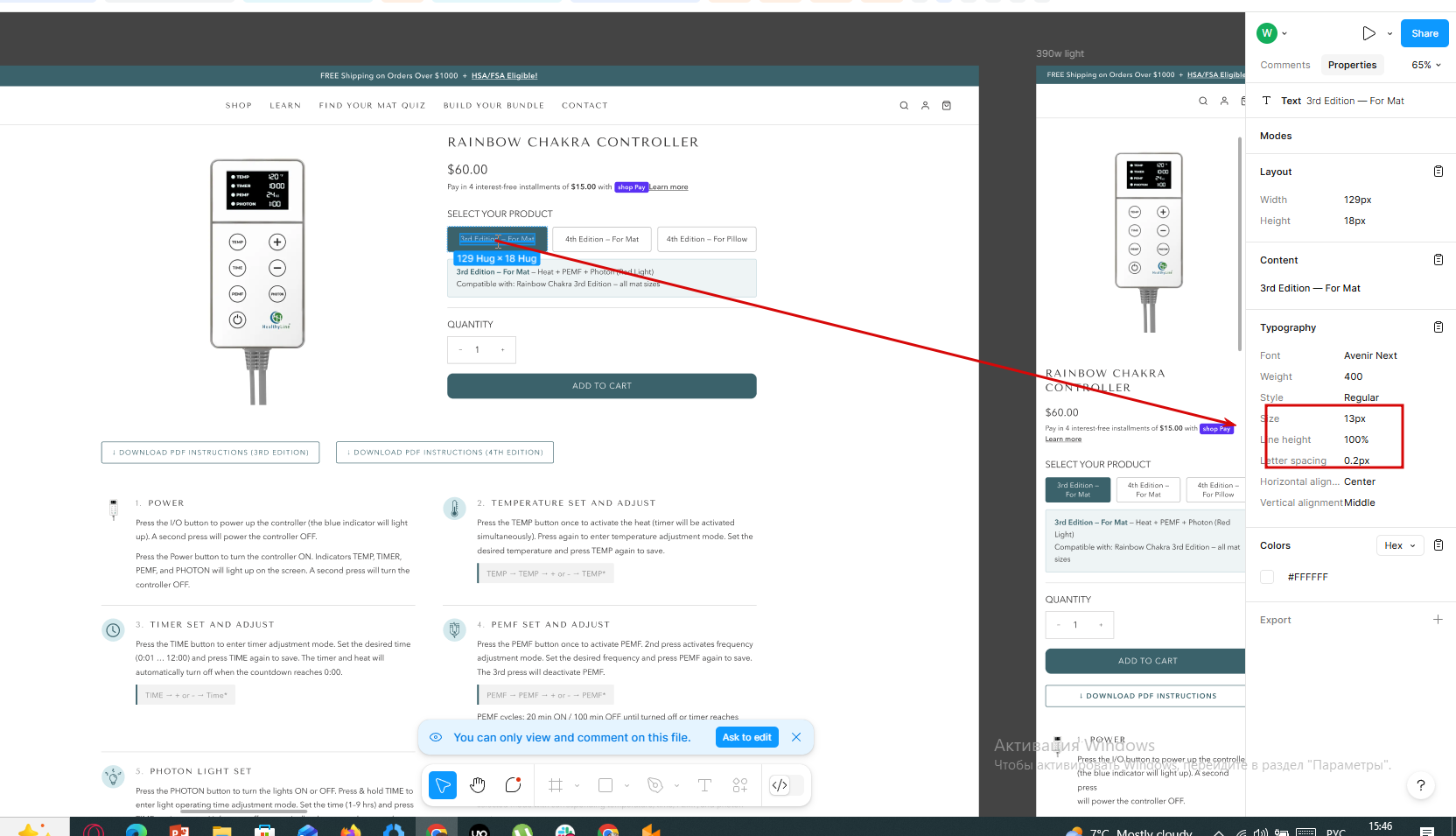1456x836 pixels.
Task: Click the Avenir Next font value
Action: pos(1370,355)
